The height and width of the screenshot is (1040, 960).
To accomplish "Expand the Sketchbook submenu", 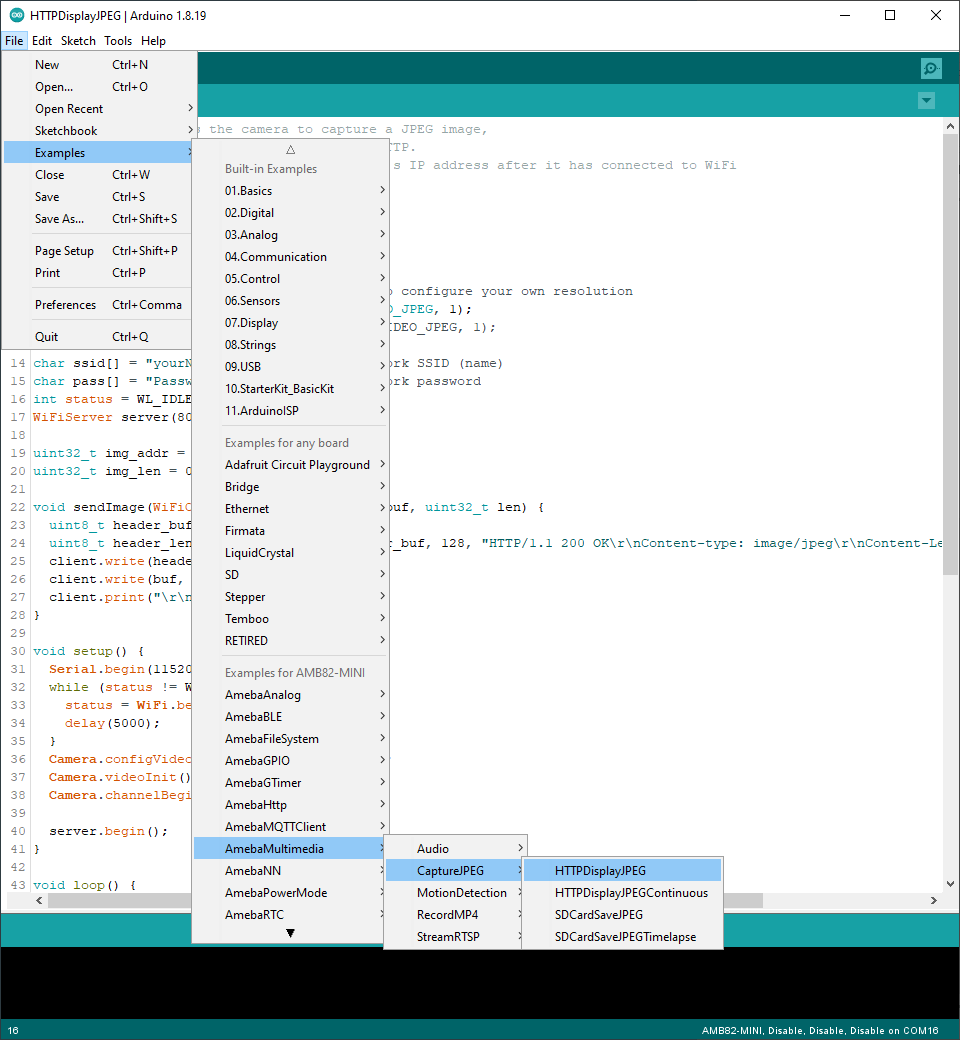I will 100,131.
